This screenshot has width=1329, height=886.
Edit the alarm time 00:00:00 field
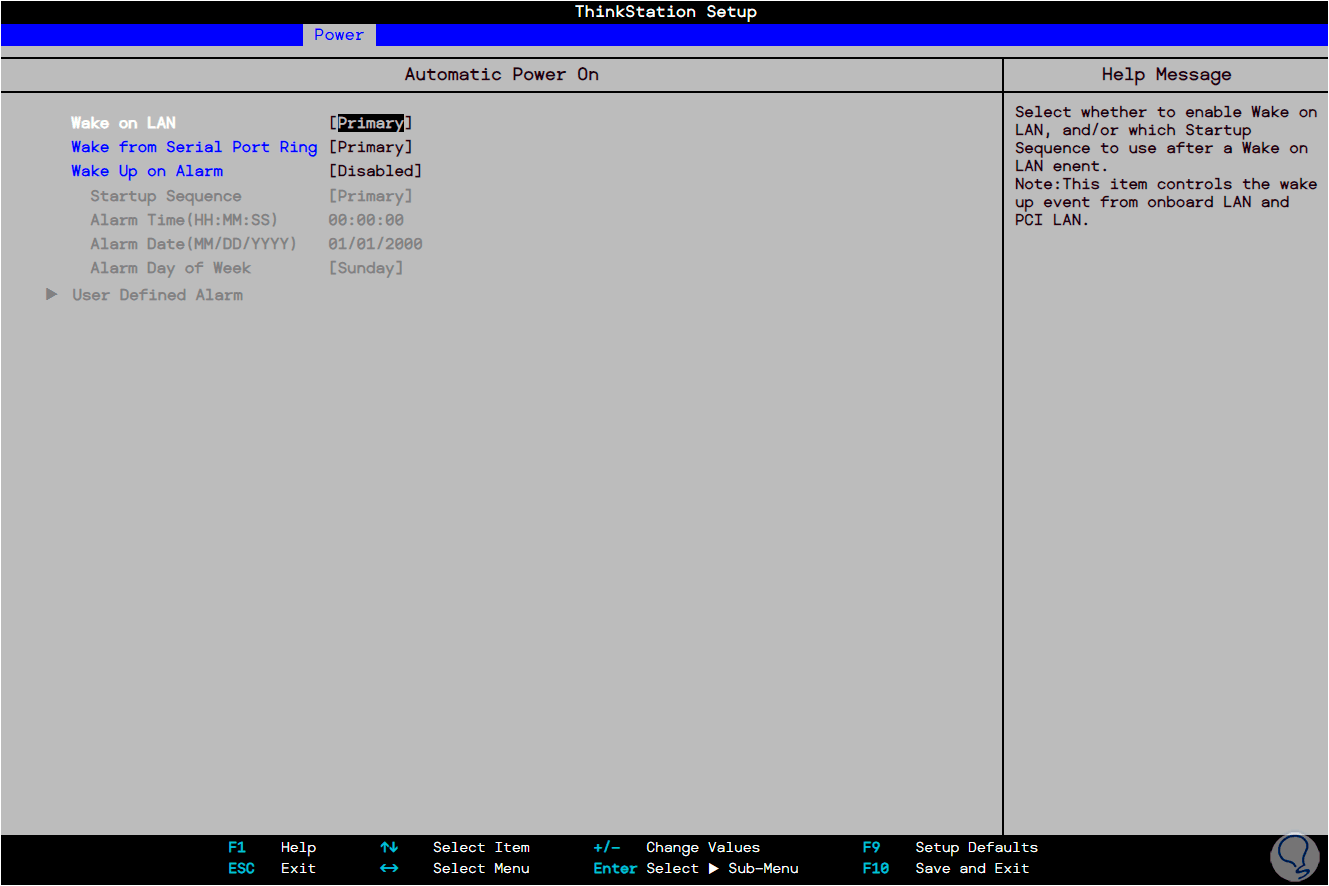pos(366,220)
